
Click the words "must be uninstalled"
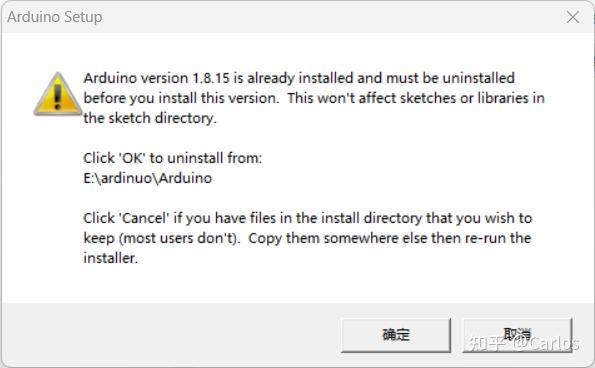(450, 78)
